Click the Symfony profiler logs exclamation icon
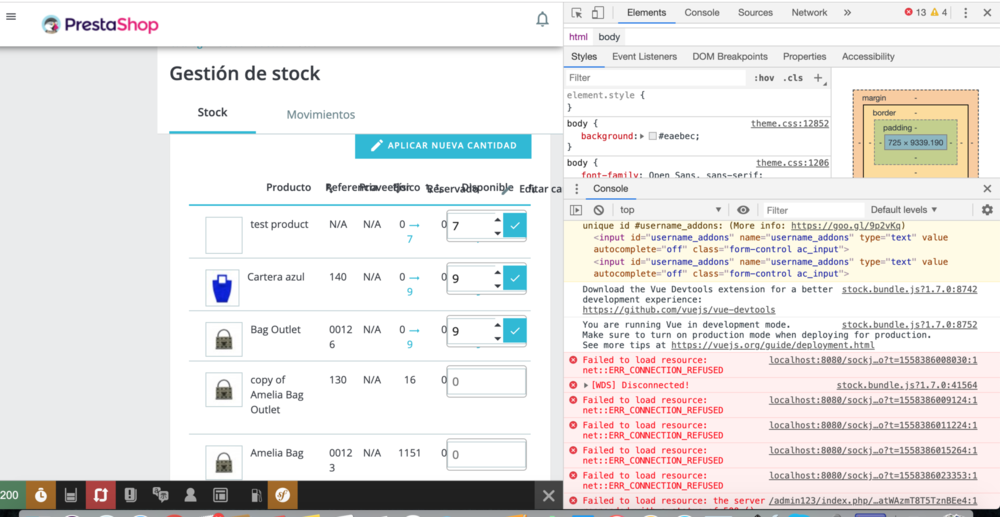Image resolution: width=1000 pixels, height=517 pixels. [130, 495]
